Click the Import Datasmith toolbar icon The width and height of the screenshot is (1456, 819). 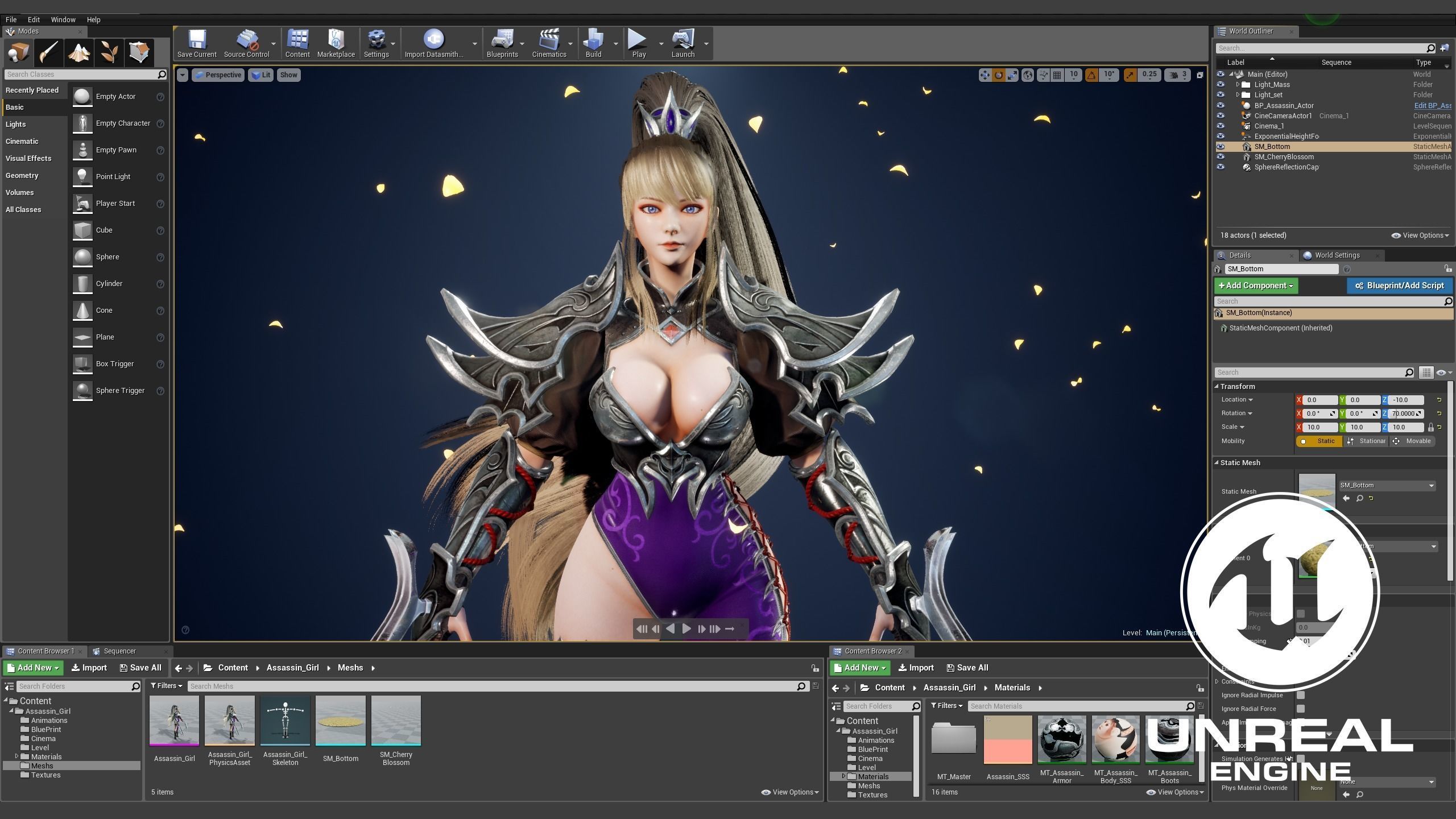[x=434, y=43]
